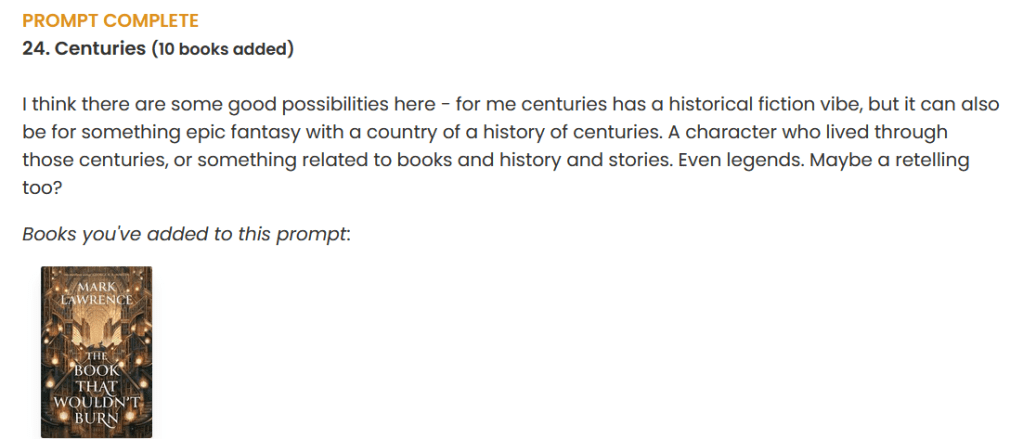Select the Centuries prompt heading
The image size is (1023, 439).
click(100, 48)
